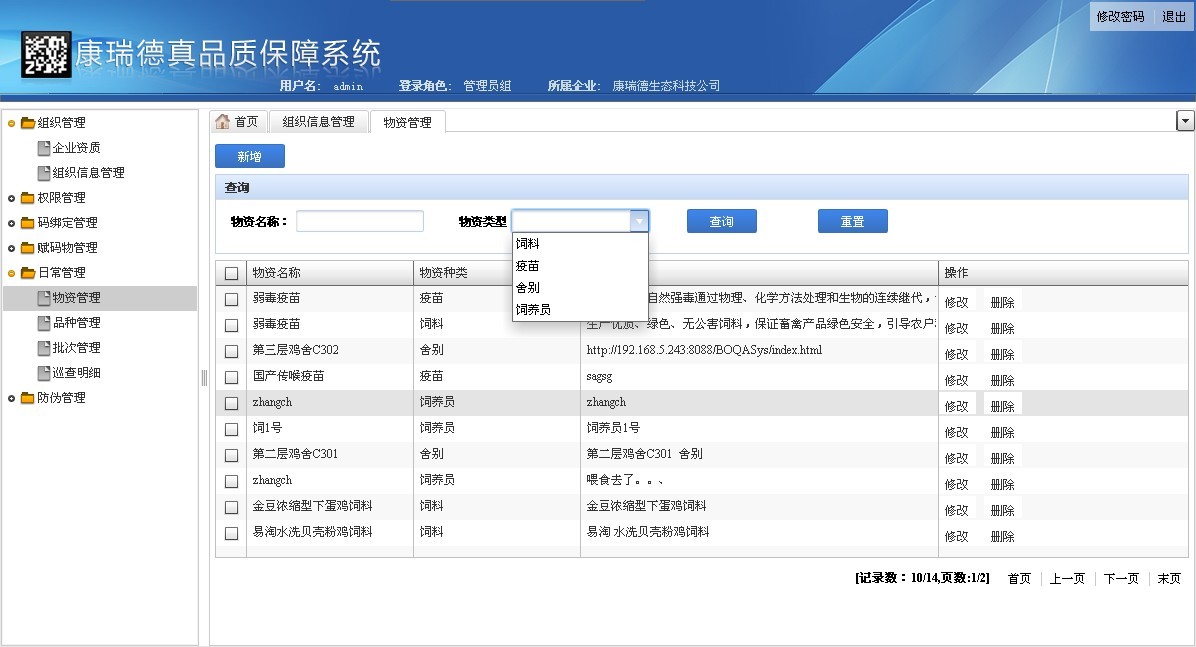
Task: Select the 物资管理 tab
Action: tap(408, 122)
